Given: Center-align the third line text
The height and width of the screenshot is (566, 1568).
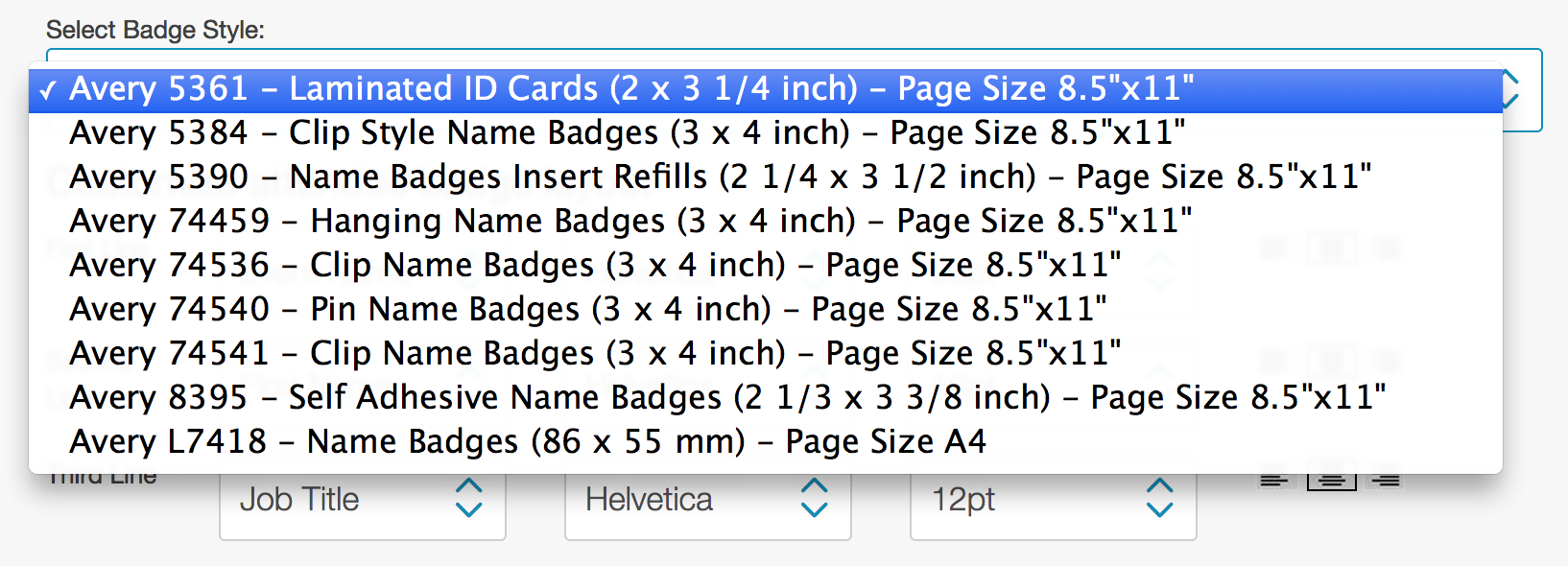Looking at the screenshot, I should [1332, 479].
